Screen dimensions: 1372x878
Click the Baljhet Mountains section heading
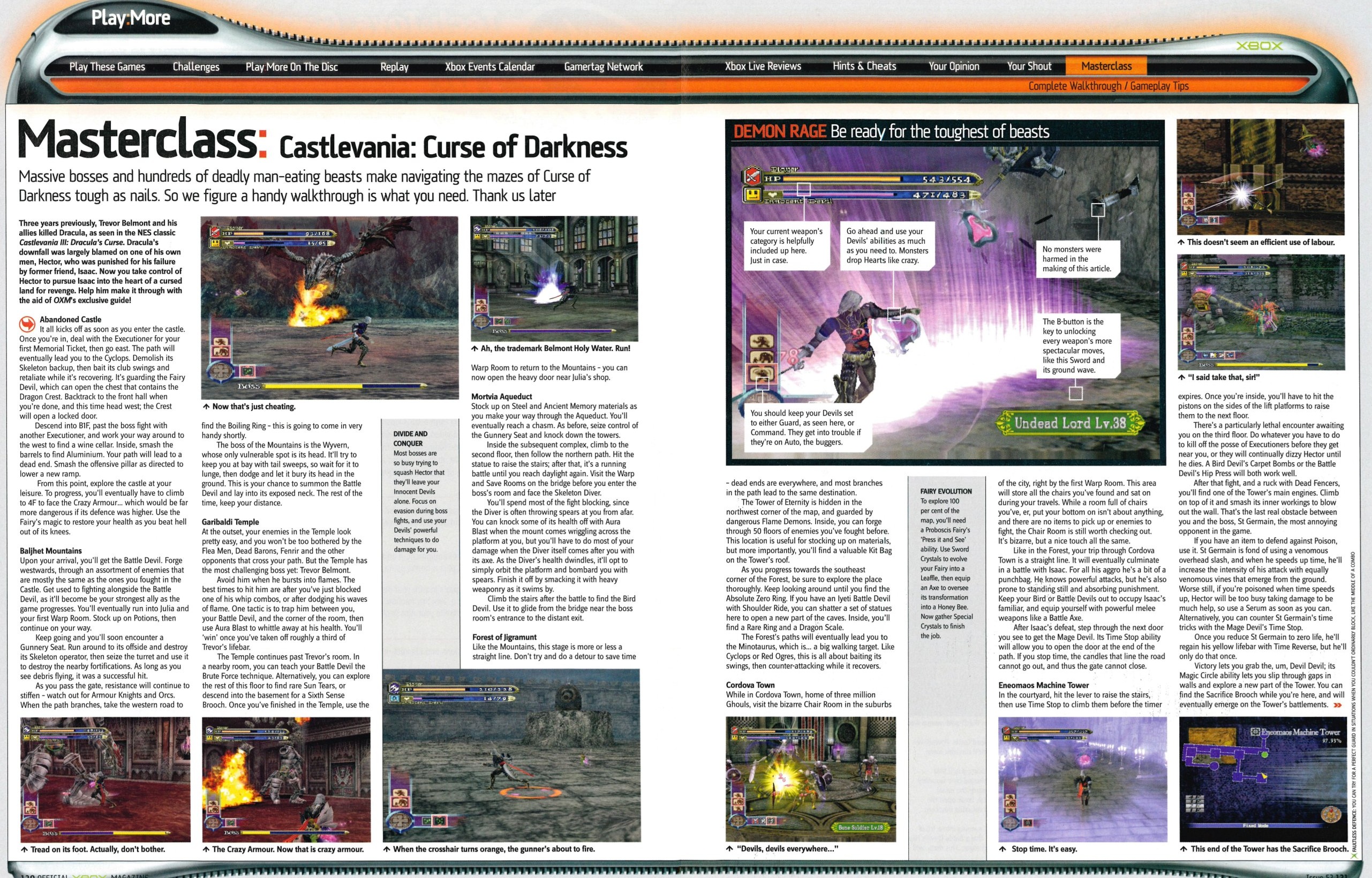[x=51, y=551]
